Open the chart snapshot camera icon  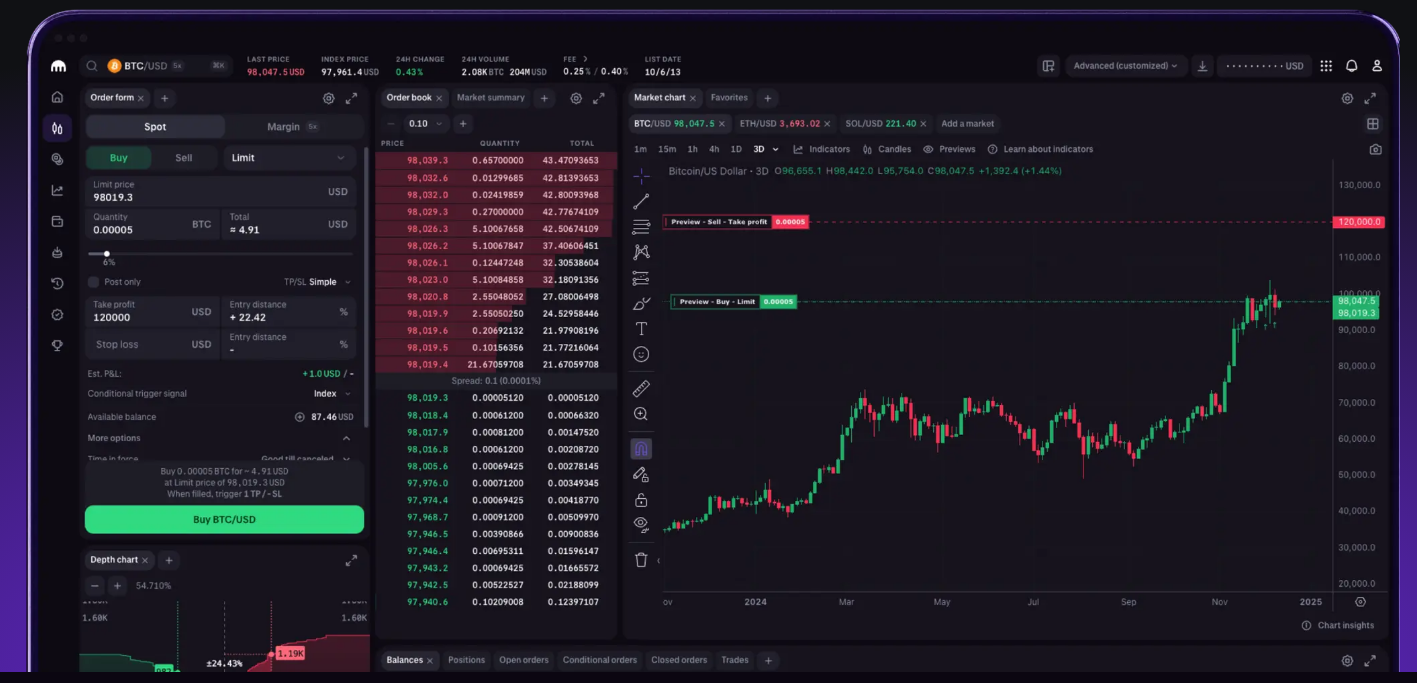(x=1374, y=148)
